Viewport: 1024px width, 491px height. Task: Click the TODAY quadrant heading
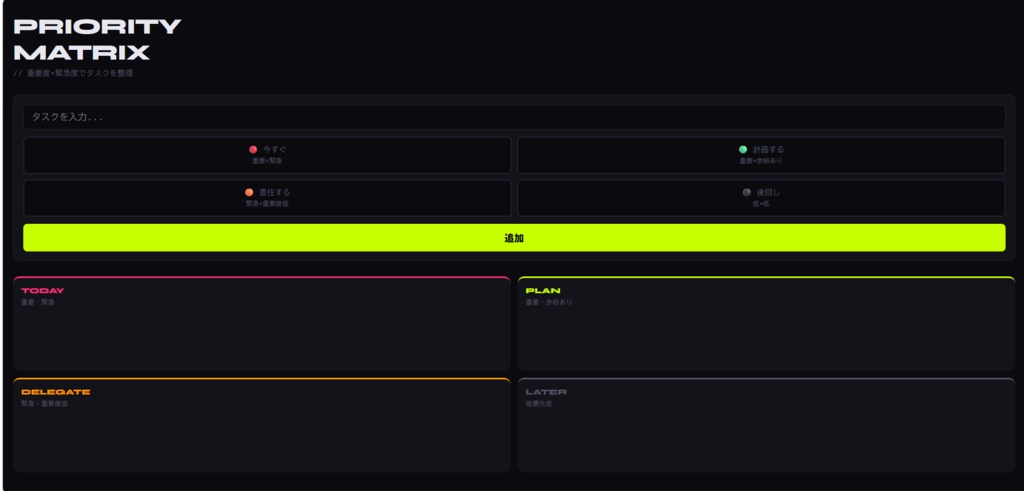click(42, 291)
